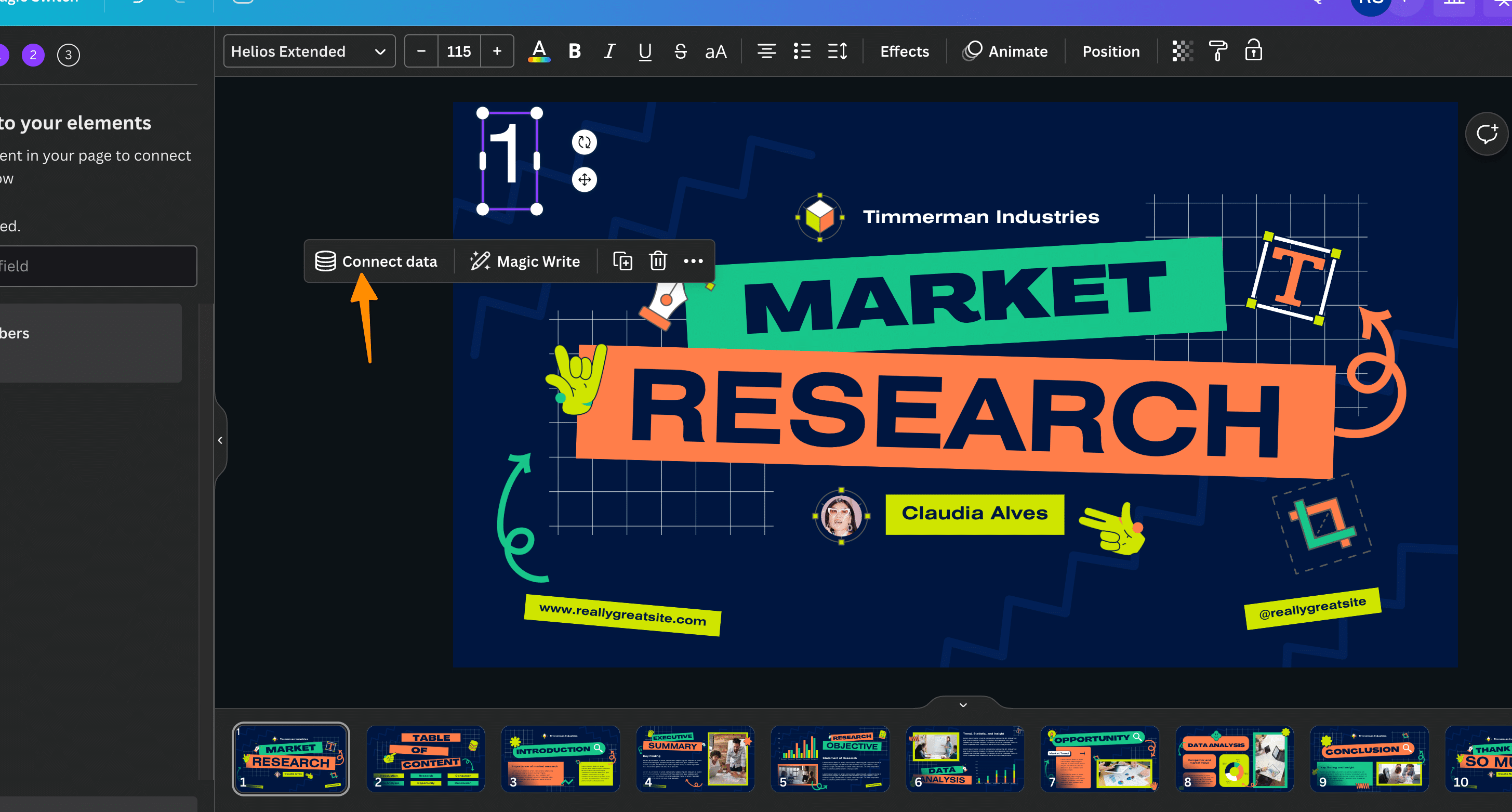Click the line spacing dropdown arrow
Image resolution: width=1512 pixels, height=812 pixels.
tap(837, 51)
